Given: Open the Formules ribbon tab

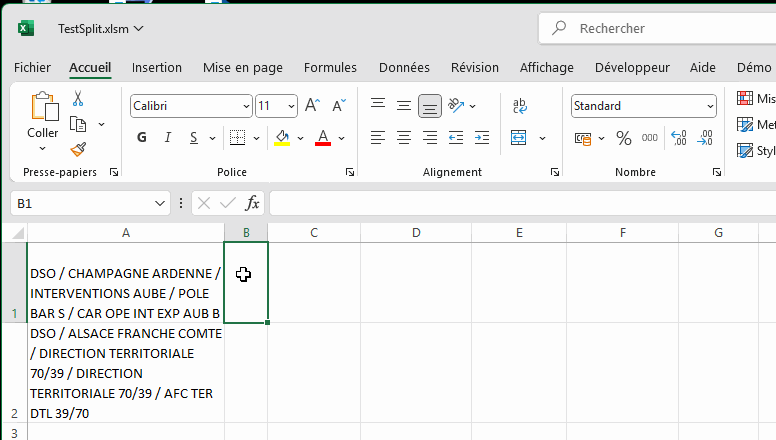Looking at the screenshot, I should click(330, 68).
